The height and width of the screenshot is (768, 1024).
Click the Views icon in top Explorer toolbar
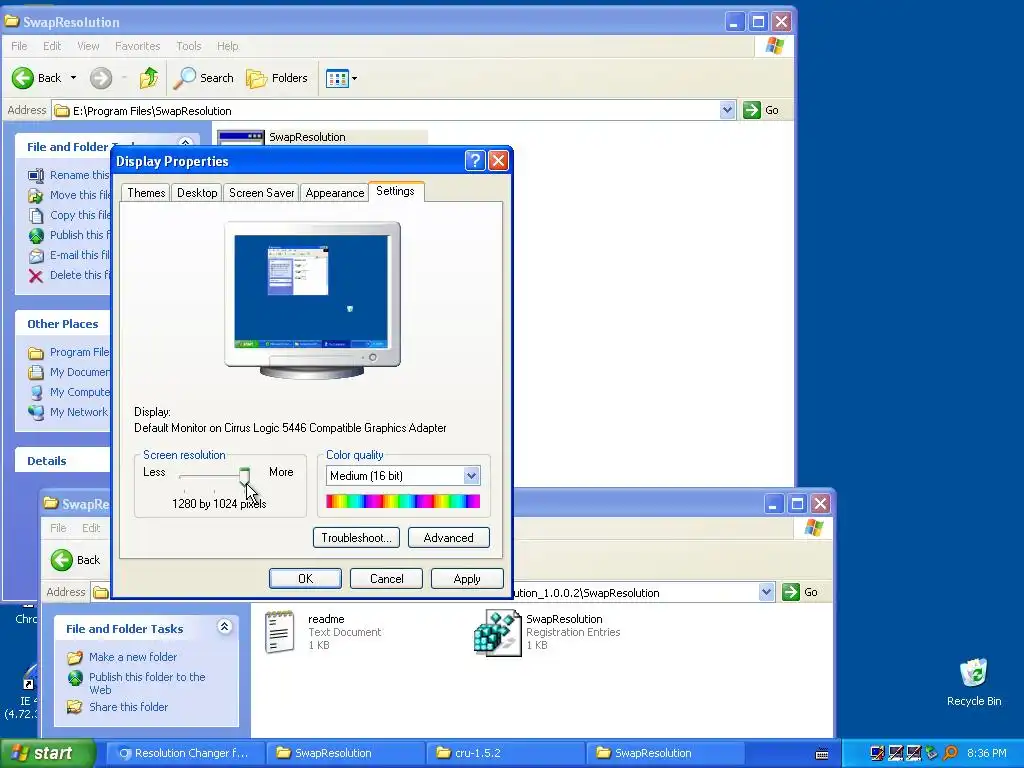pyautogui.click(x=337, y=79)
